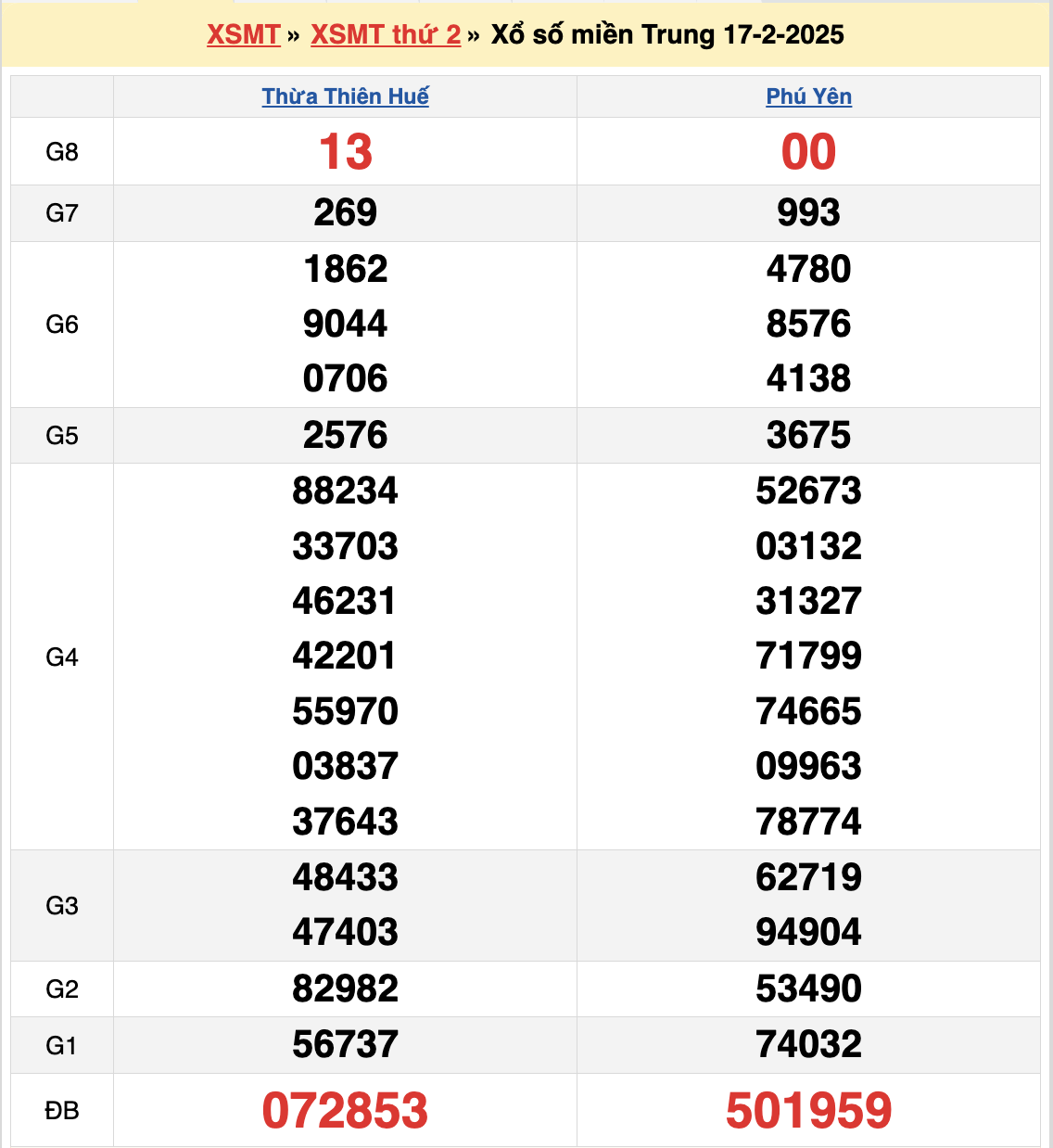
Task: Select the G6 number 9044
Action: pyautogui.click(x=345, y=325)
